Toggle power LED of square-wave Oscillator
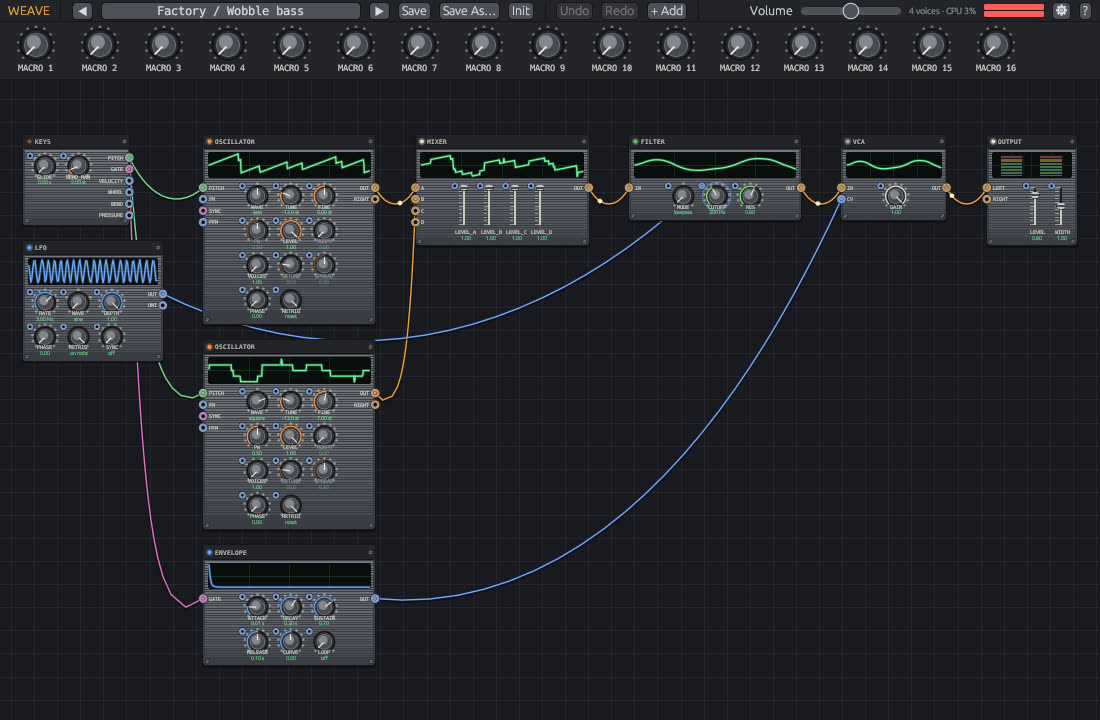The image size is (1100, 720). point(209,347)
